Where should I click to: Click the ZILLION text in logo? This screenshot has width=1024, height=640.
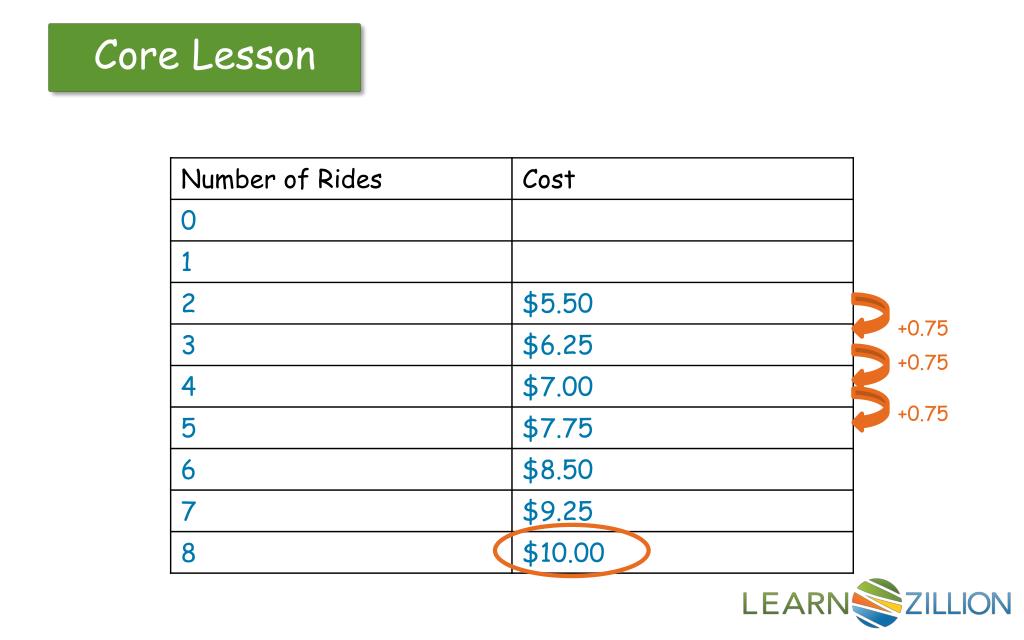(958, 603)
